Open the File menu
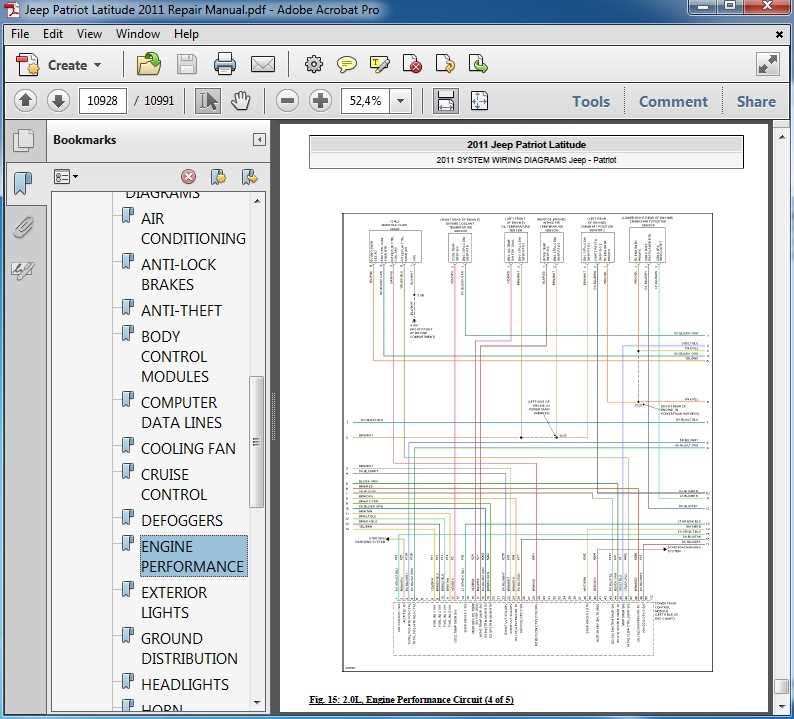 (20, 34)
